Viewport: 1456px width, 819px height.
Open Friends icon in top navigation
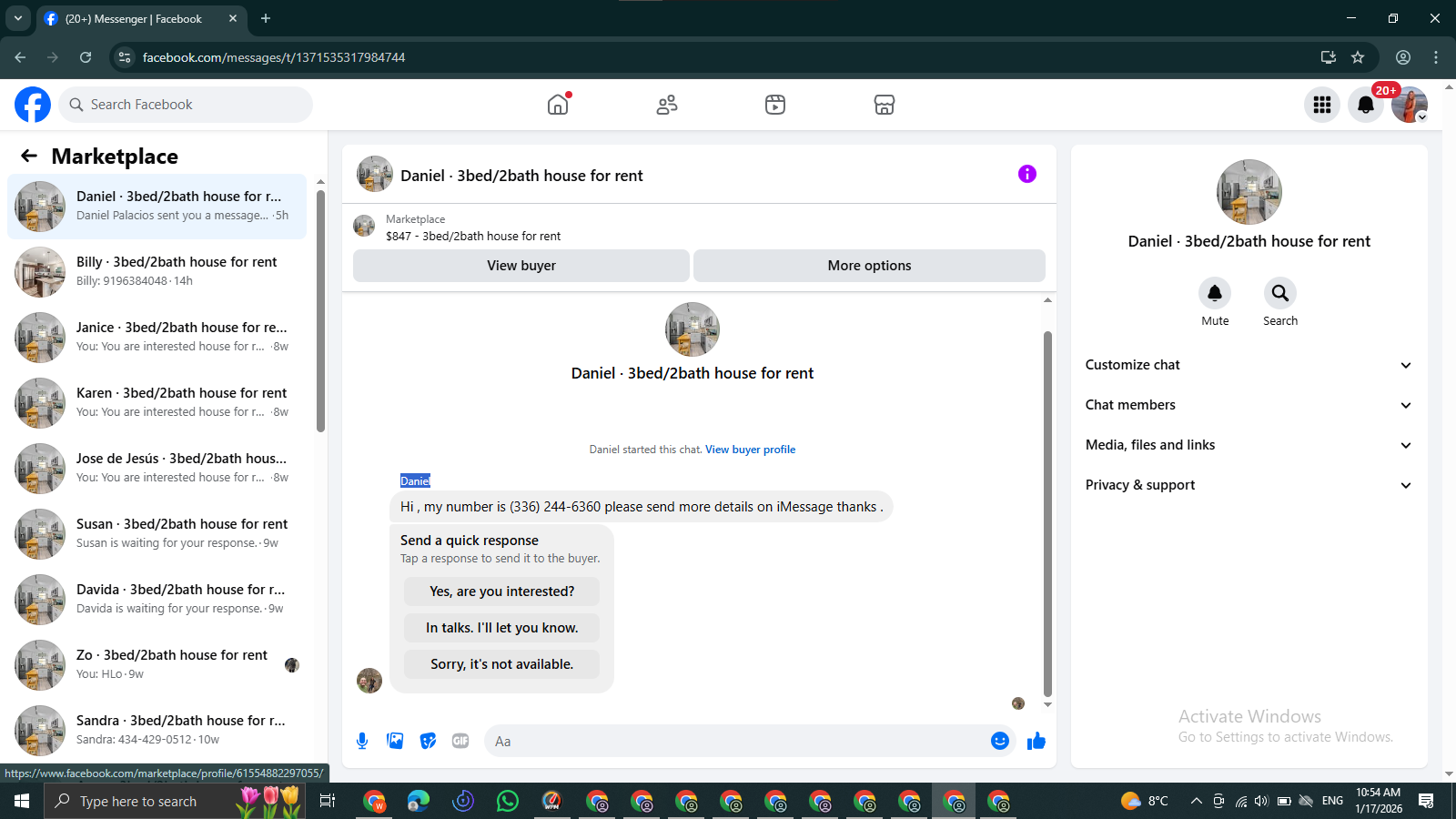[667, 105]
